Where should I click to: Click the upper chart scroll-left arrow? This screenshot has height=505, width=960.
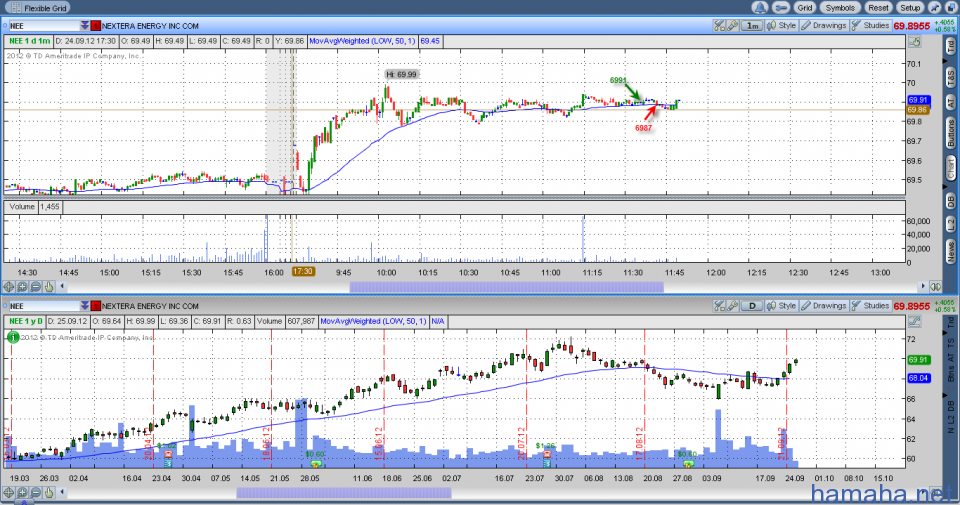click(x=62, y=286)
